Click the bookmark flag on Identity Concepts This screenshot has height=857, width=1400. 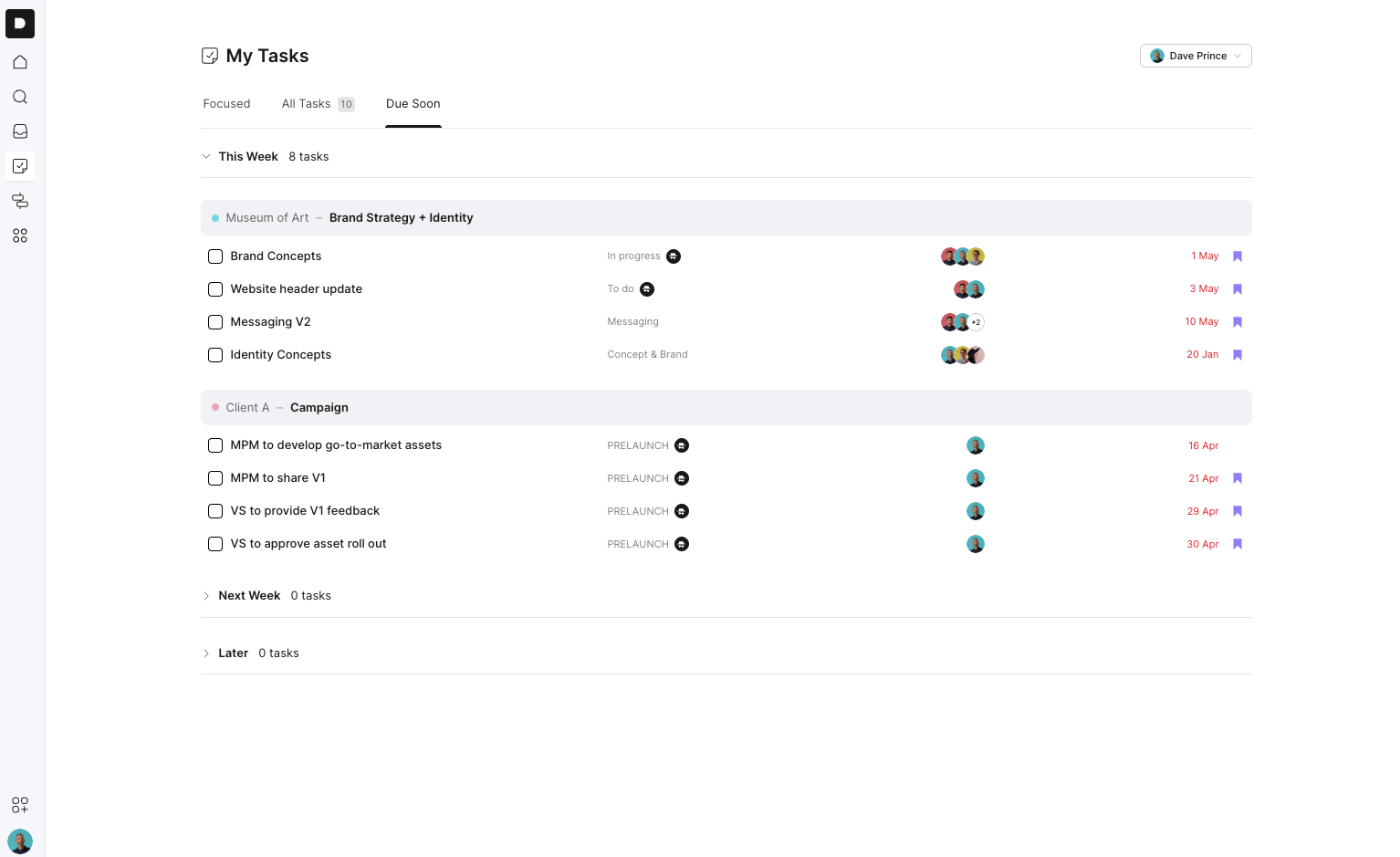point(1238,355)
